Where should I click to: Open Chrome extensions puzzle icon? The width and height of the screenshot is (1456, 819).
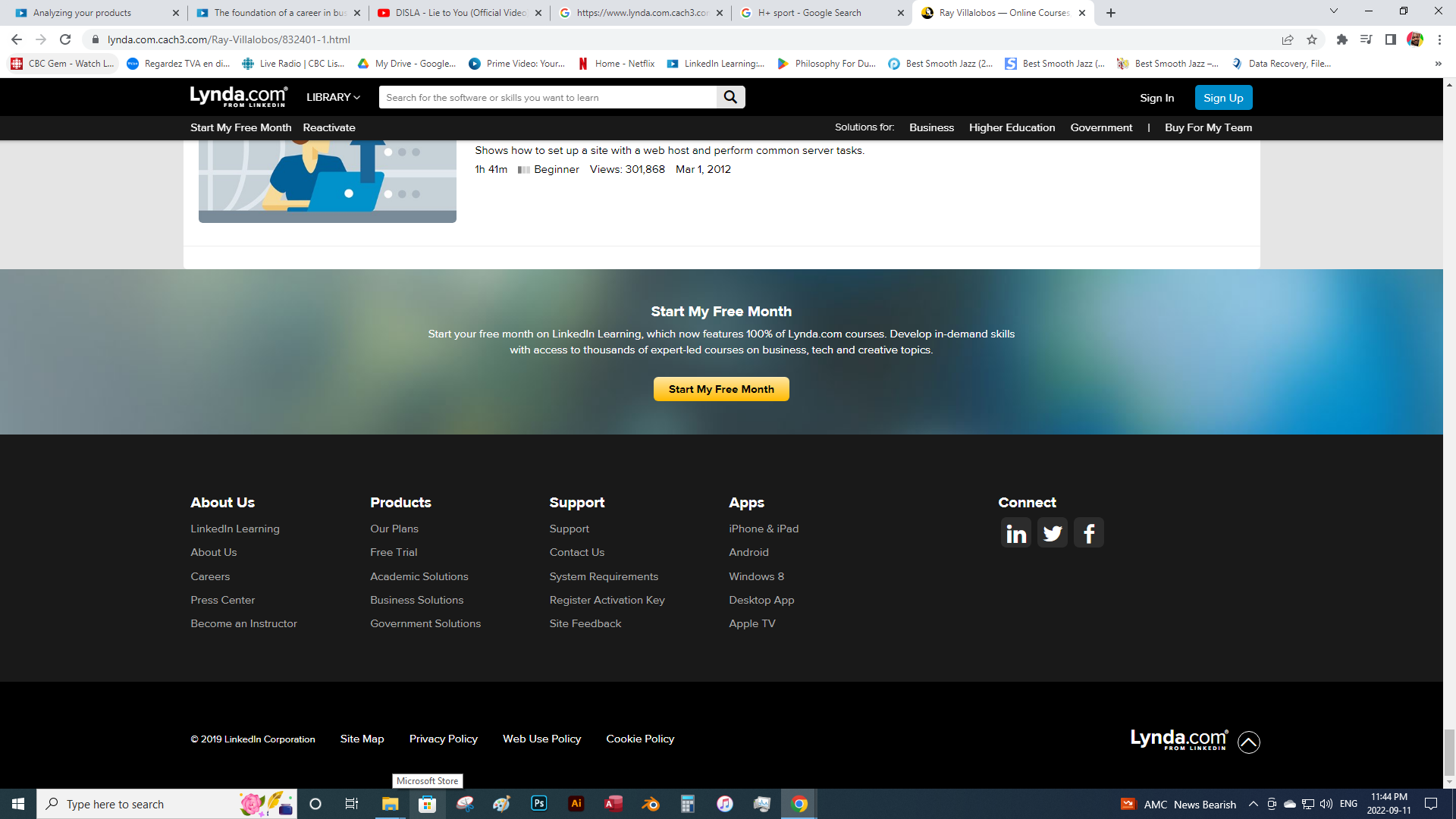[1341, 39]
